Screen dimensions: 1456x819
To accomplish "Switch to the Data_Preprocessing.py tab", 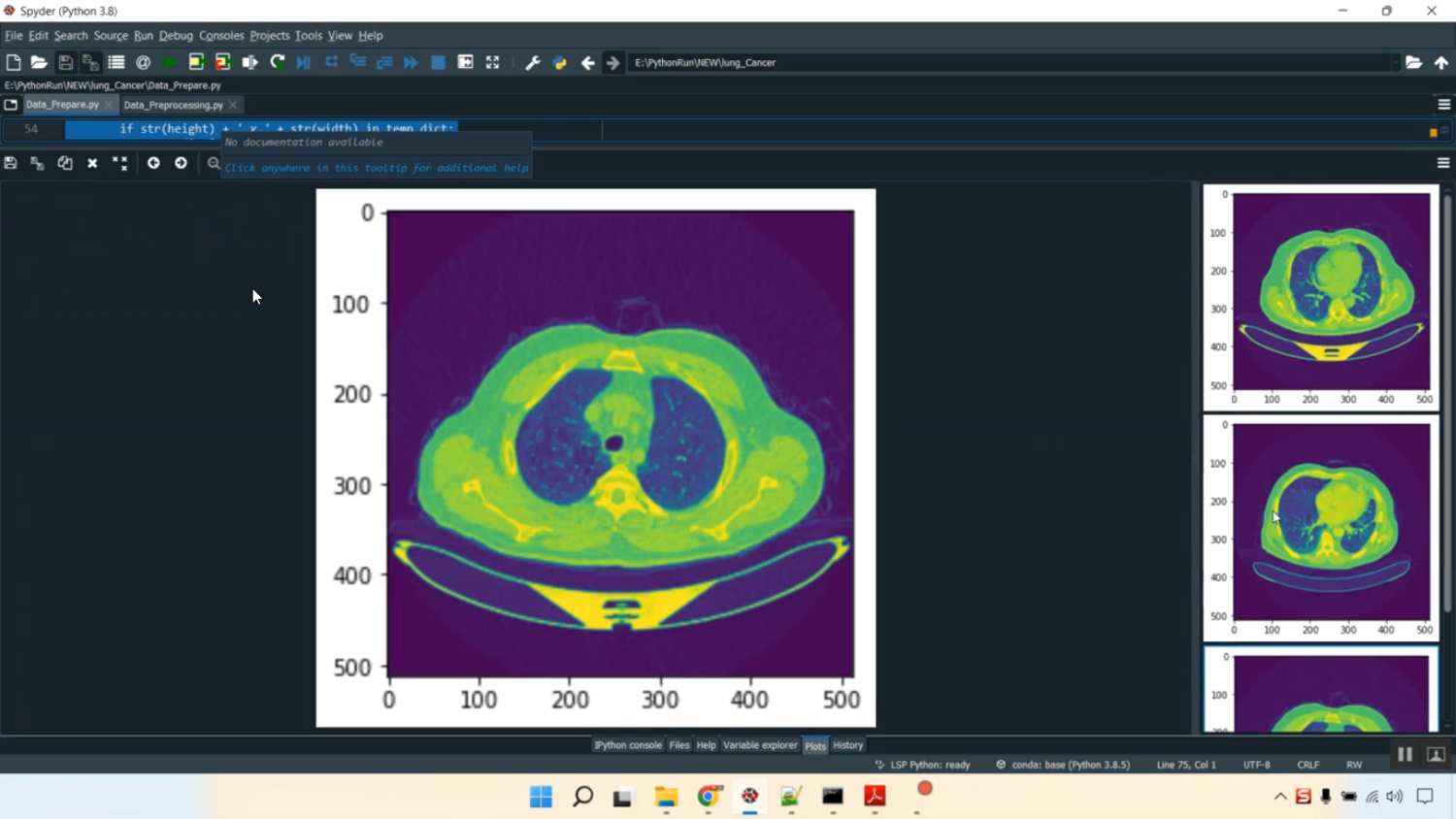I will [175, 104].
